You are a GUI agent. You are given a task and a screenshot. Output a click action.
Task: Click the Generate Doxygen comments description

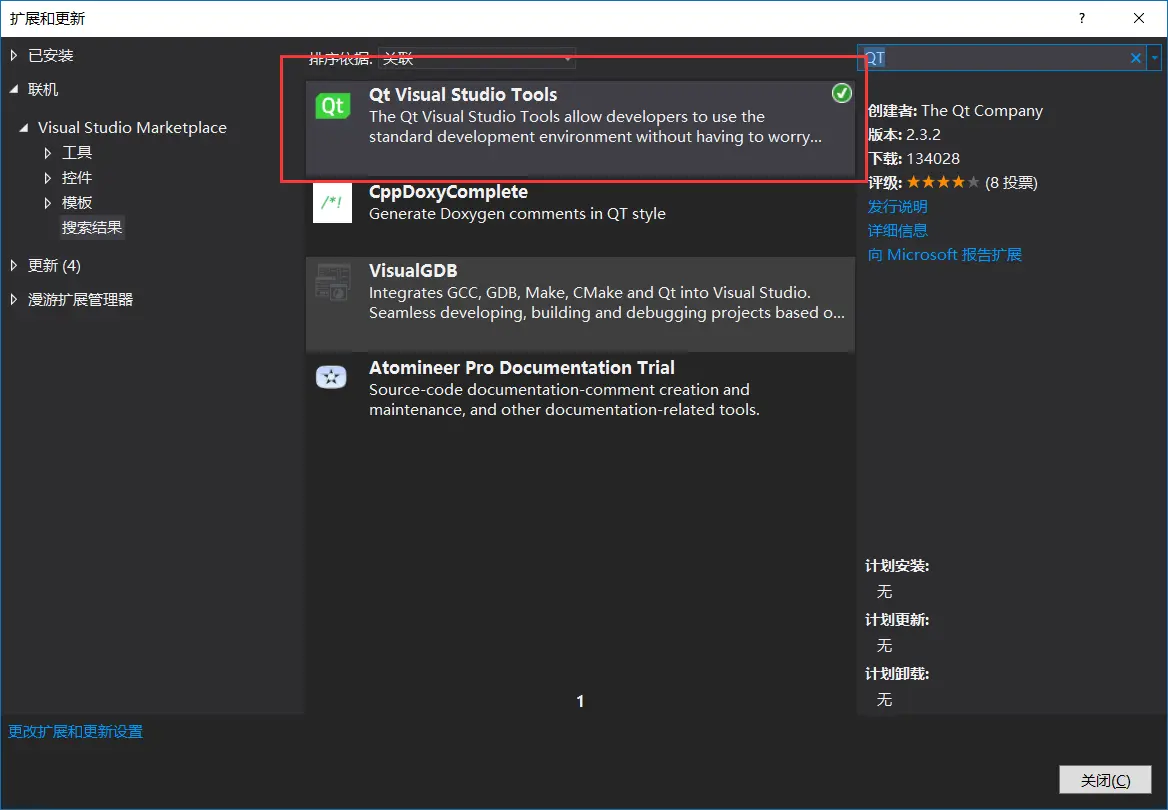(x=517, y=214)
